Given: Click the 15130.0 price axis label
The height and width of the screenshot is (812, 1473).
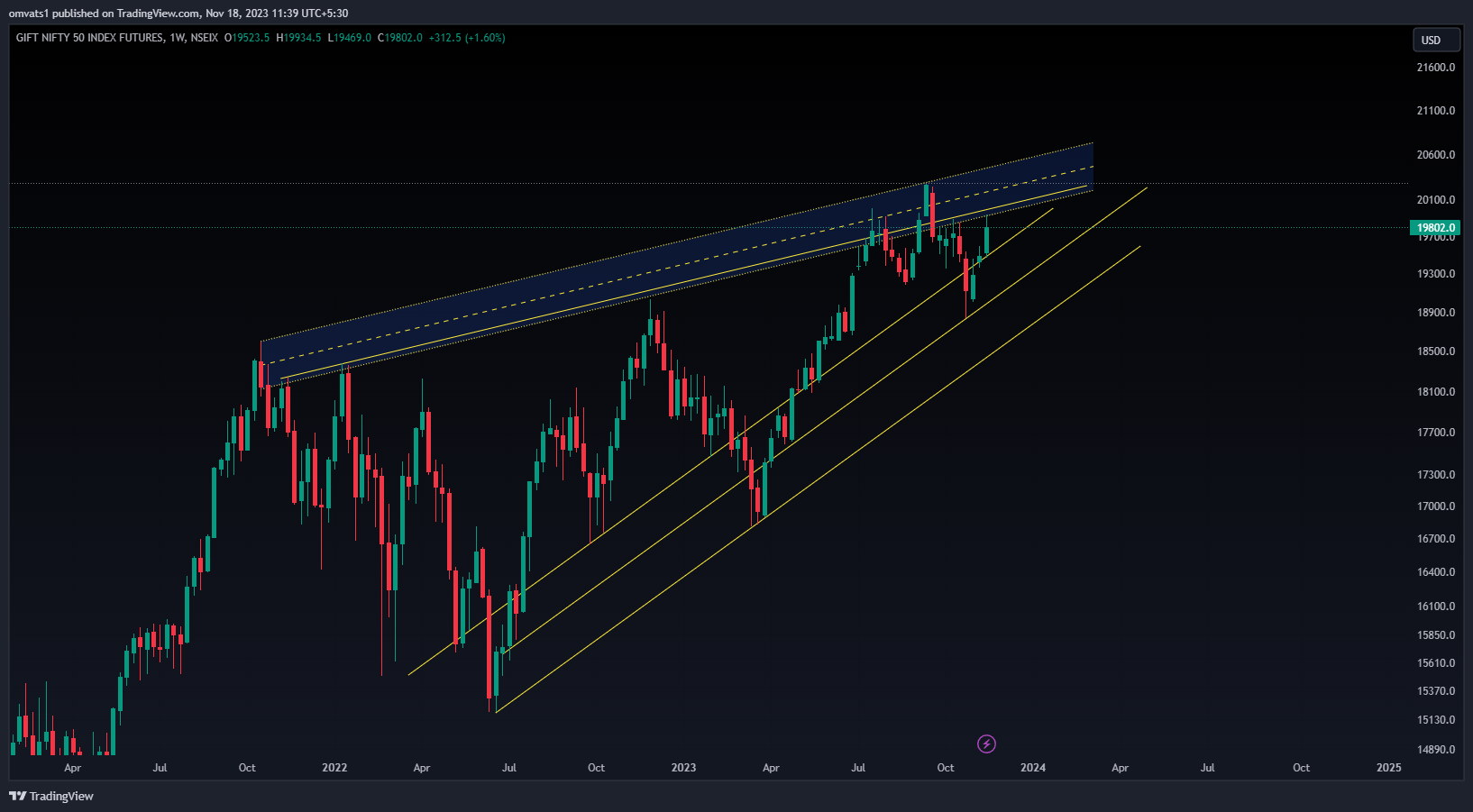Looking at the screenshot, I should point(1436,720).
